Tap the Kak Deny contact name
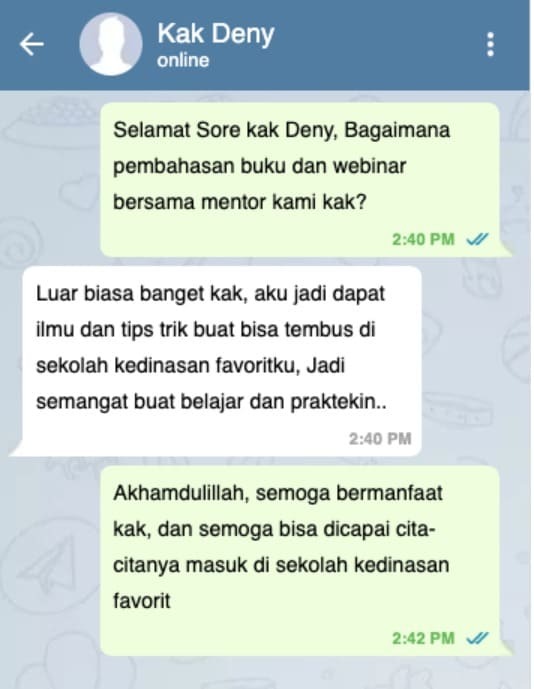 tap(216, 34)
